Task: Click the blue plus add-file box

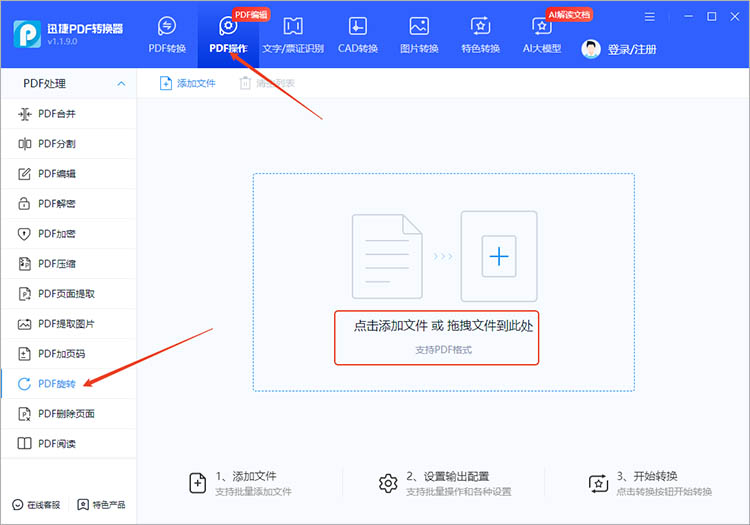Action: tap(499, 256)
